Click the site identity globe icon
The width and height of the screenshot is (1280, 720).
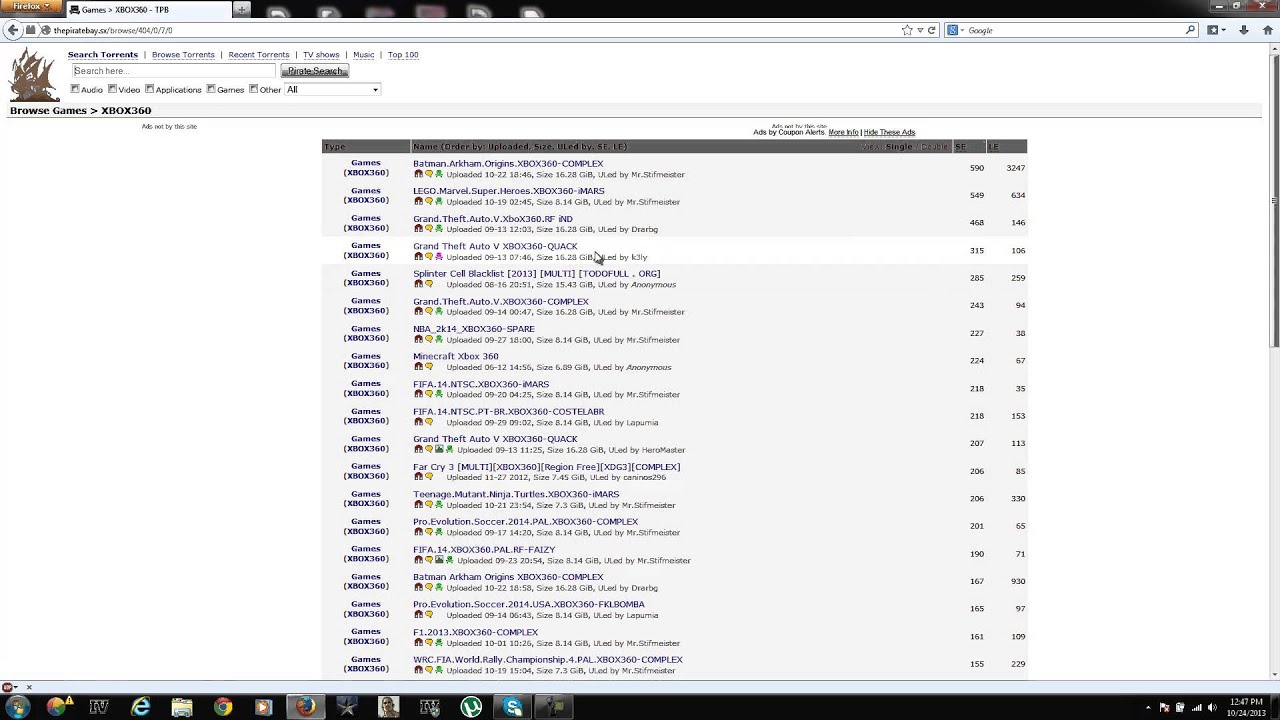45,30
